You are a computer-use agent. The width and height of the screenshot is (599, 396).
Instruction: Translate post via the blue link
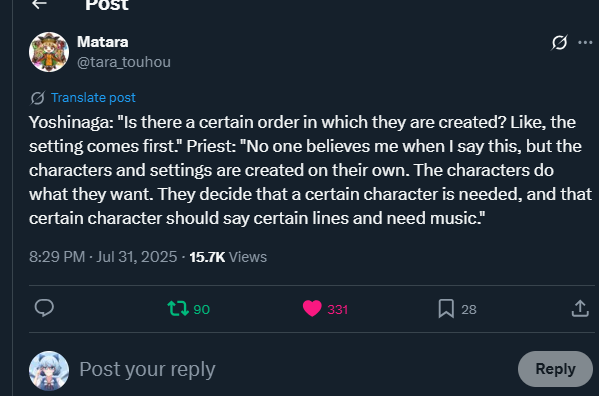(93, 98)
